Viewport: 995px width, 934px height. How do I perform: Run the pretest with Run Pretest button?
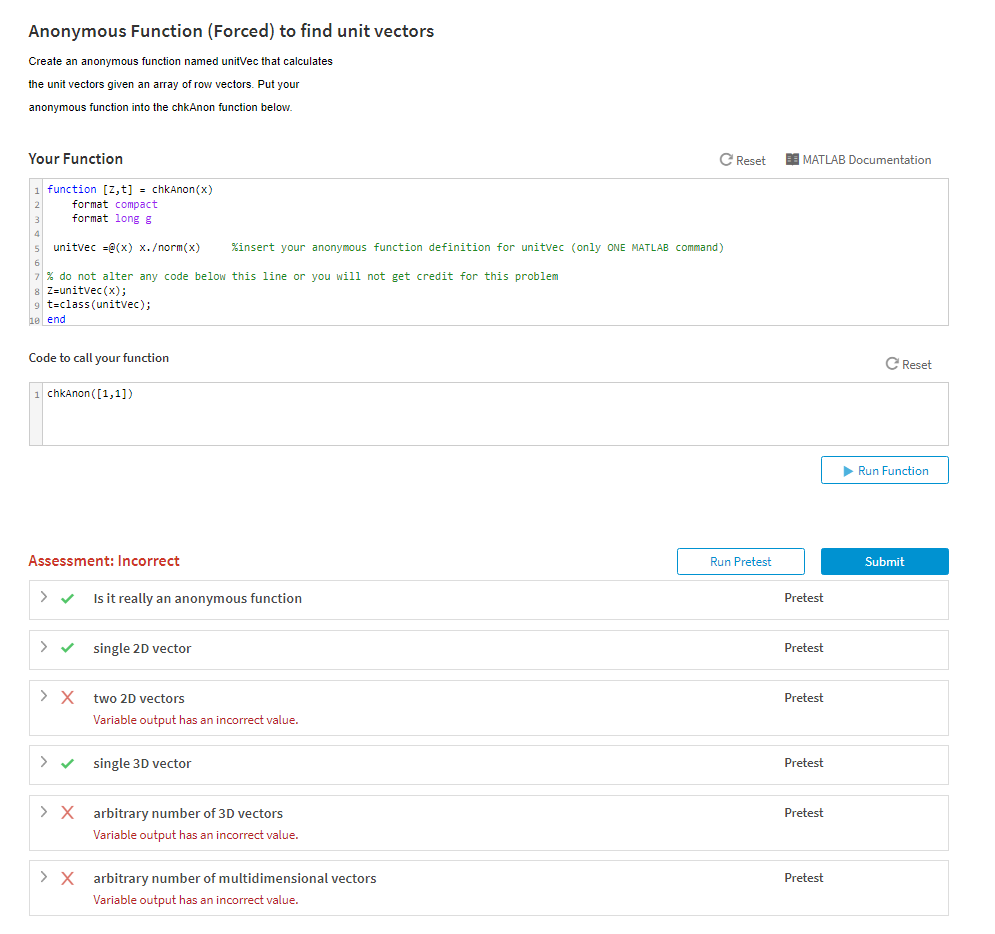click(741, 562)
